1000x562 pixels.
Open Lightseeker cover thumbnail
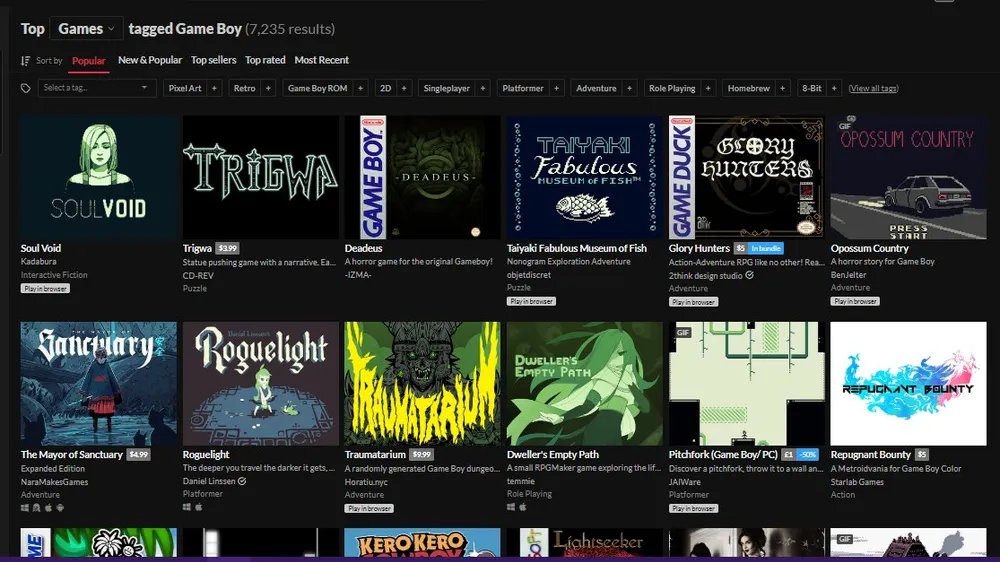click(585, 542)
